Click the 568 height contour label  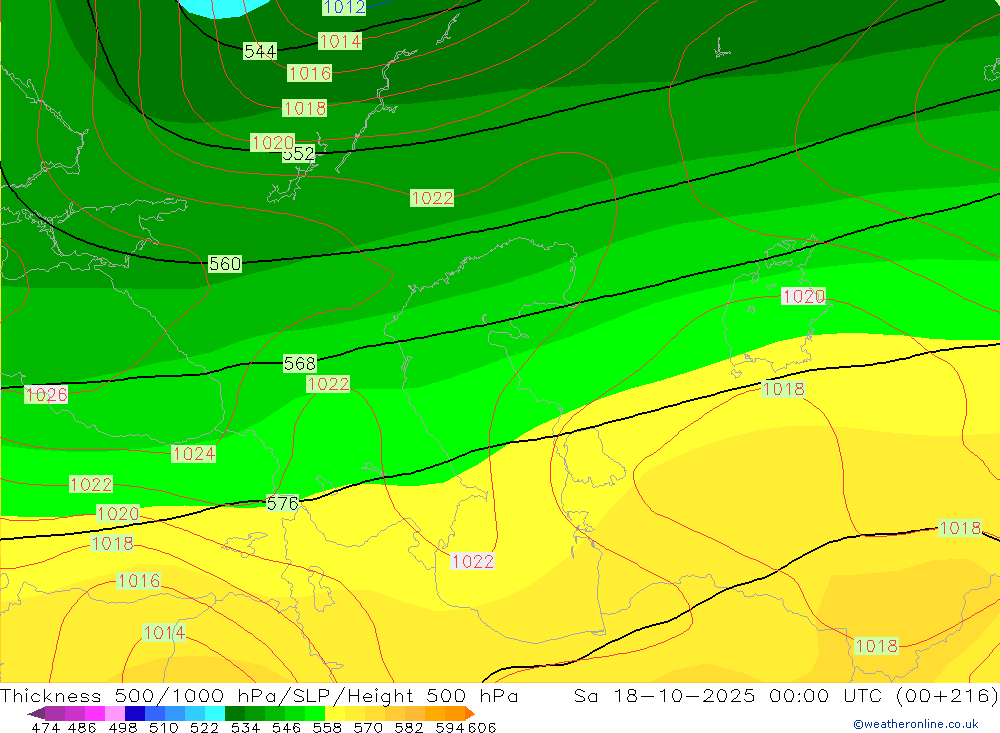pyautogui.click(x=300, y=364)
